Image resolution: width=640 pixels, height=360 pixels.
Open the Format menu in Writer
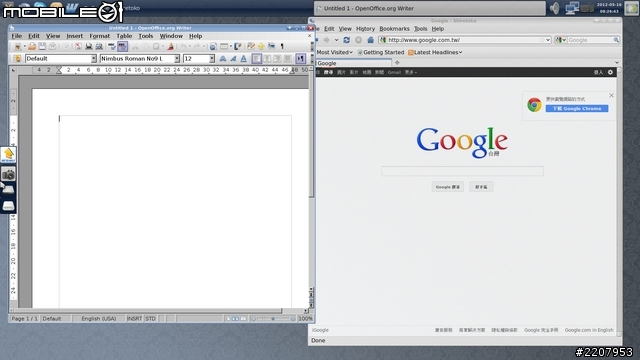pyautogui.click(x=100, y=36)
